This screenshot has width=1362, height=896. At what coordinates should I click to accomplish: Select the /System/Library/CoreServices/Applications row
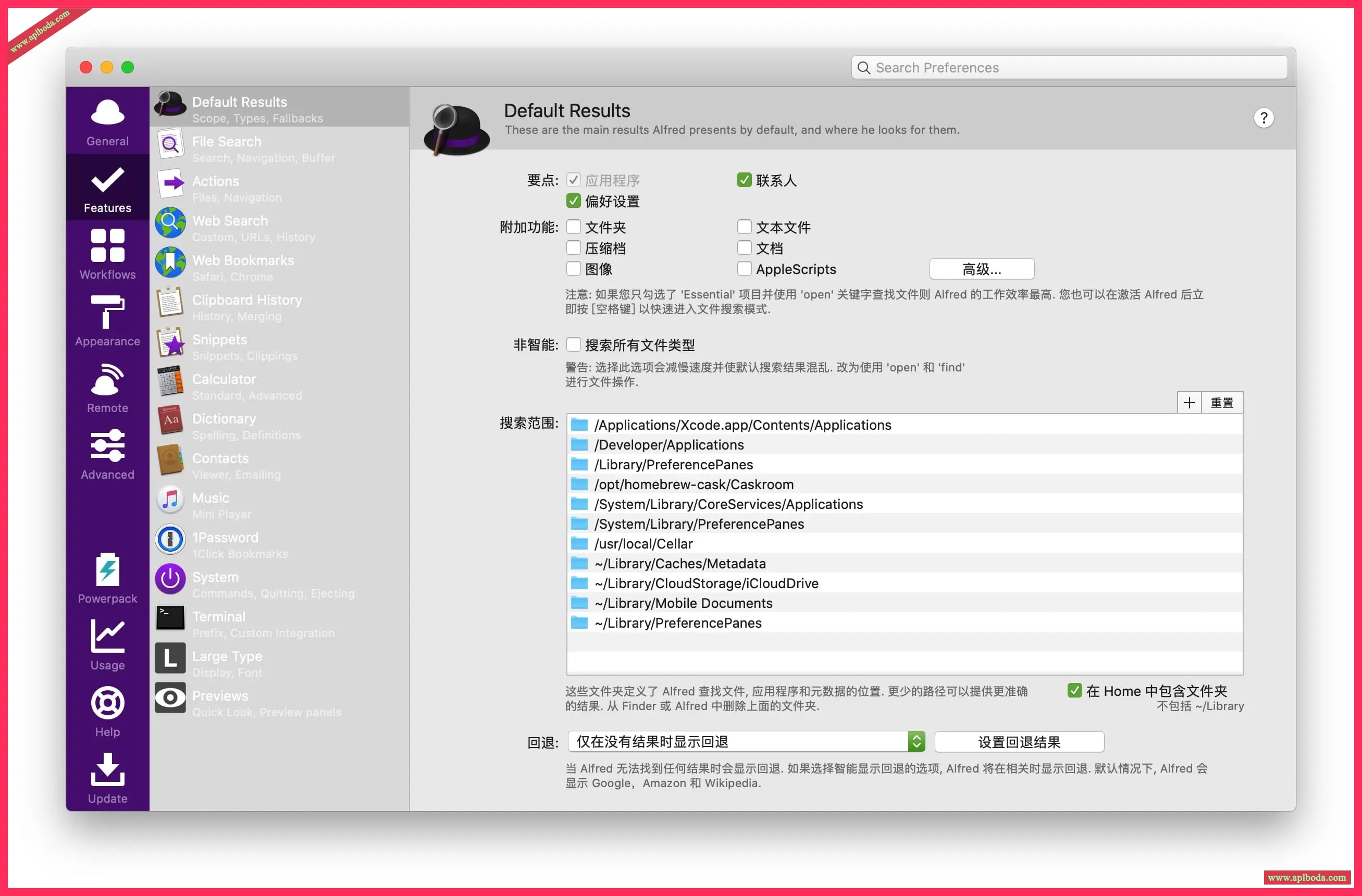[x=904, y=504]
